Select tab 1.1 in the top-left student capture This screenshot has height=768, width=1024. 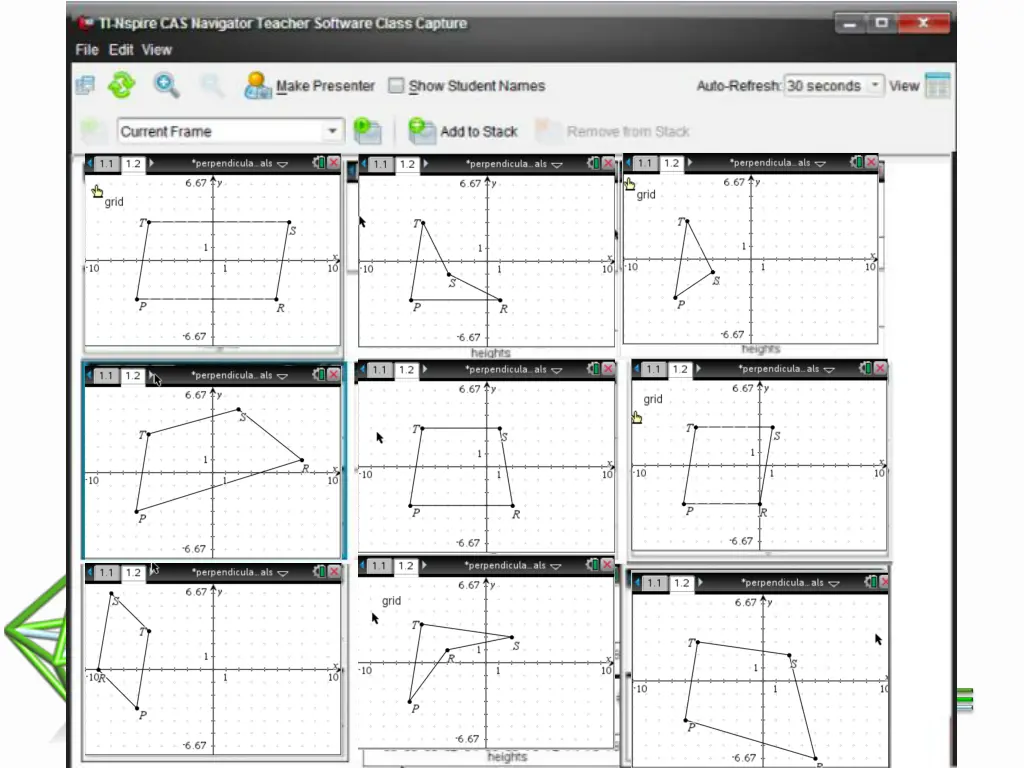pyautogui.click(x=106, y=163)
